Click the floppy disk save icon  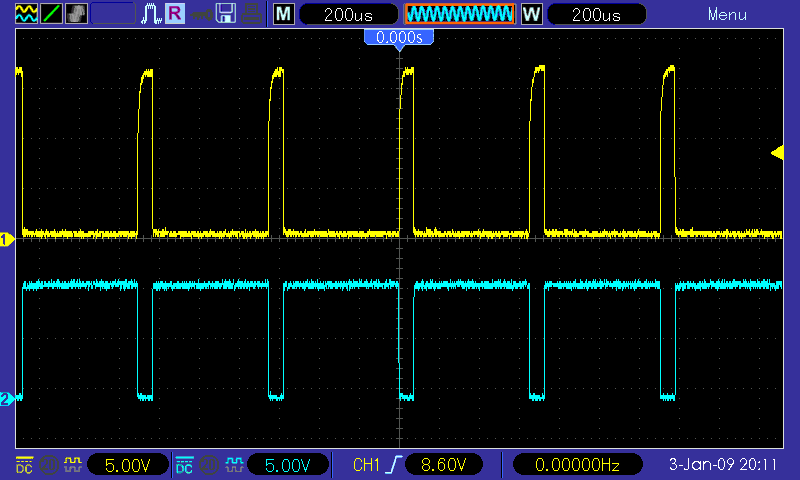(x=226, y=14)
